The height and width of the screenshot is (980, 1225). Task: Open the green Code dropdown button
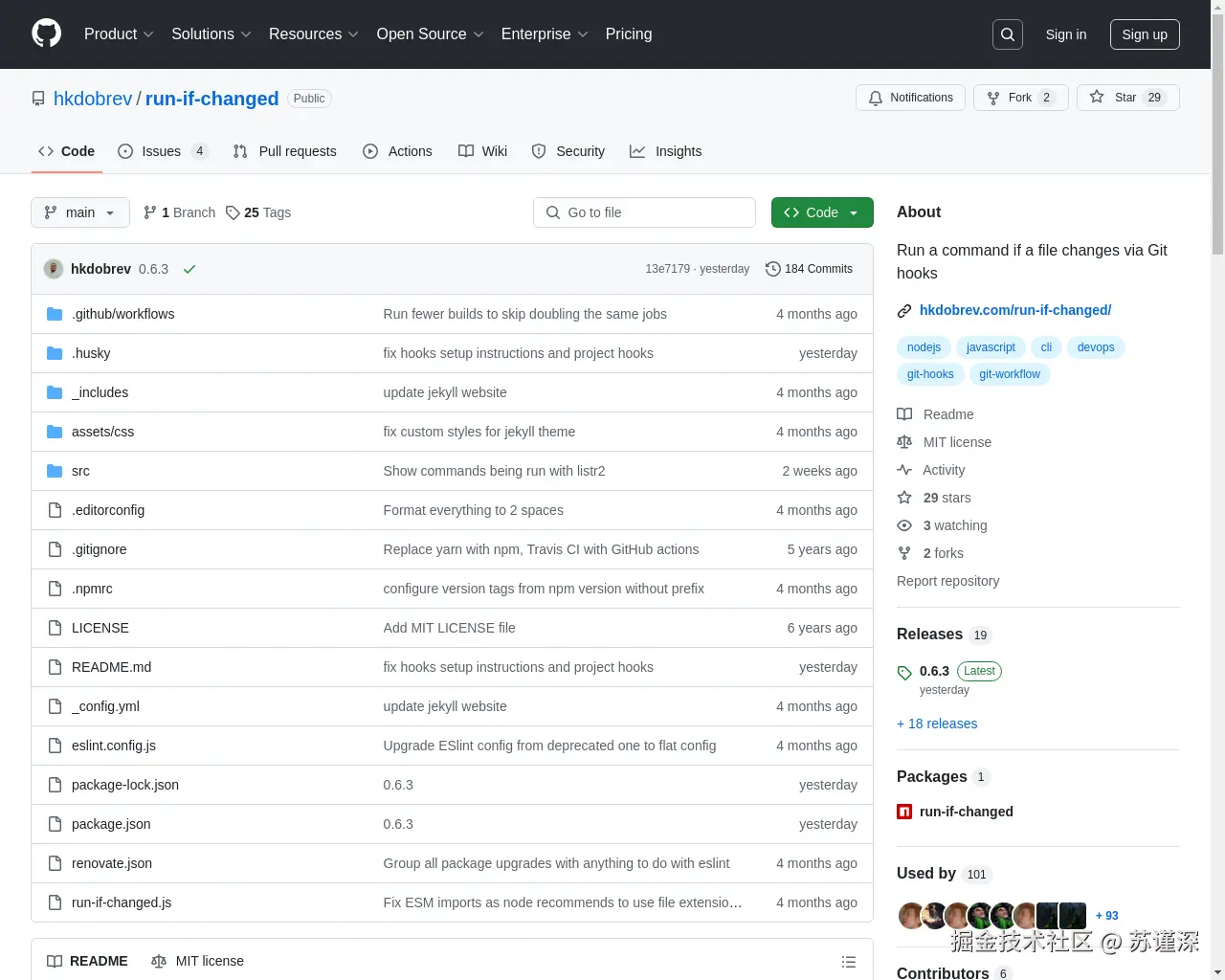click(822, 212)
